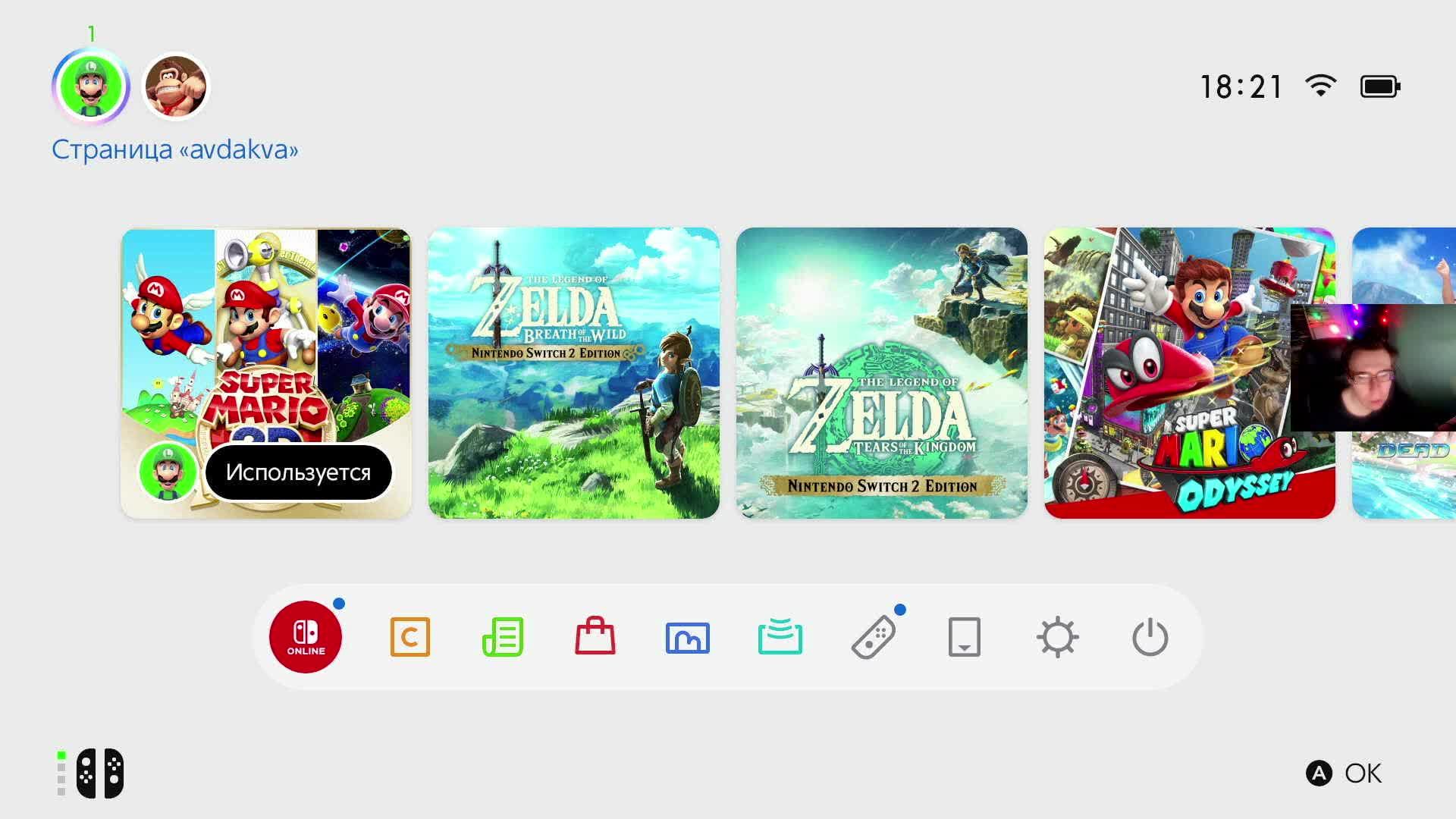Screen dimensions: 1456x819
Task: Open the teal GameShare icon
Action: click(780, 636)
